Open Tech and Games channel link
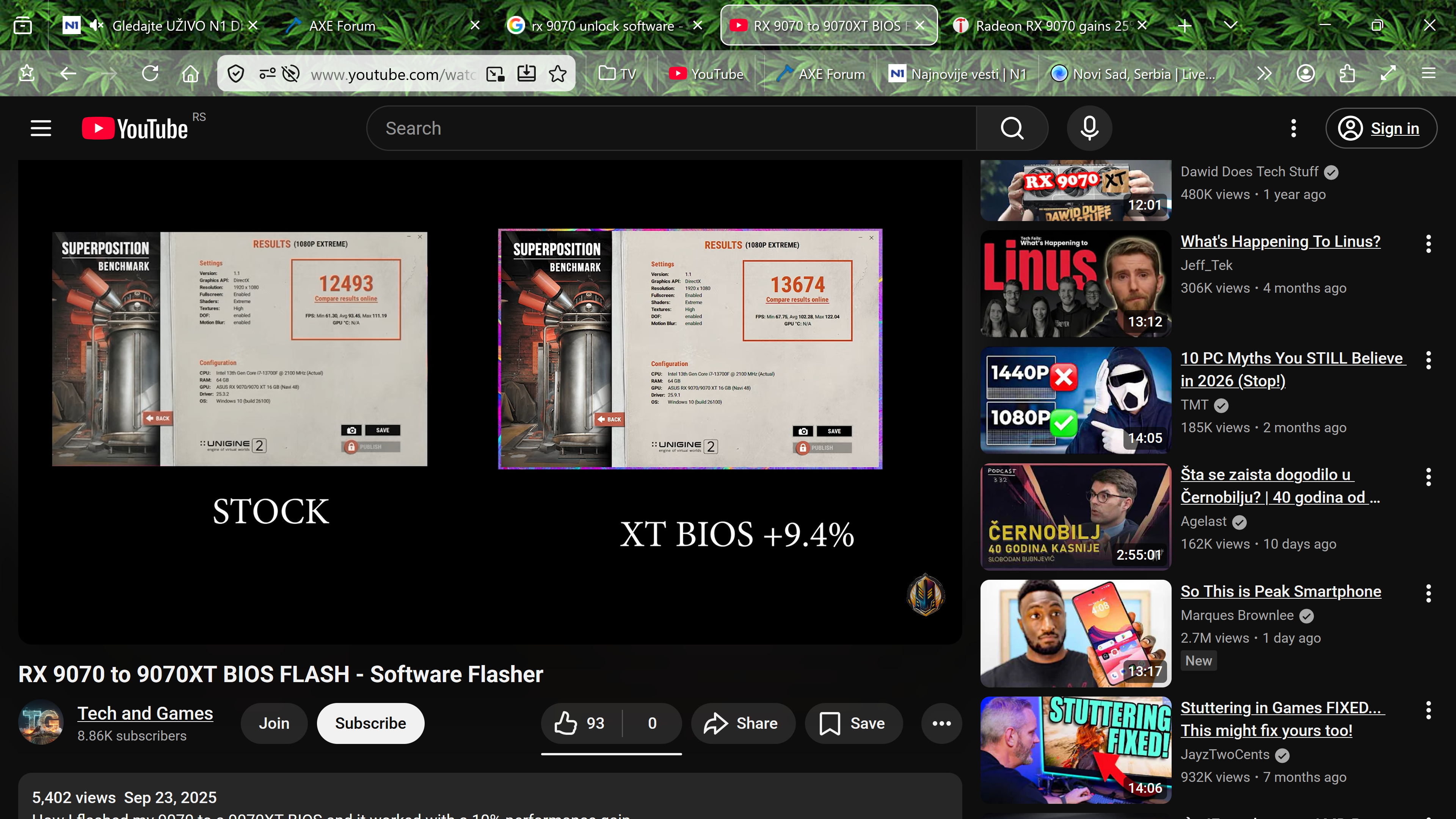The image size is (1456, 819). pos(145,713)
